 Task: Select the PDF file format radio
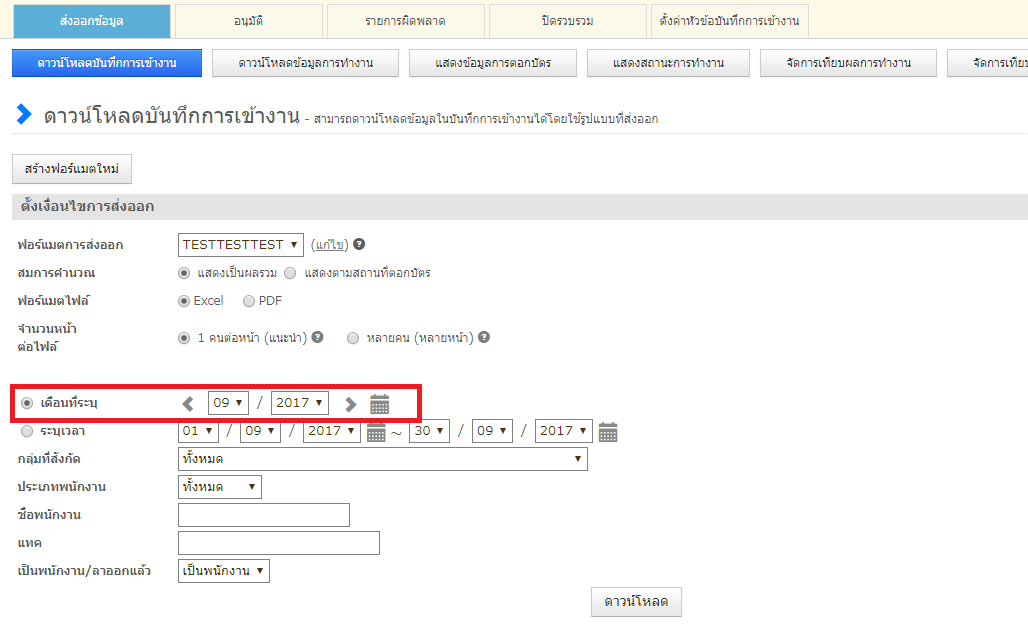248,301
